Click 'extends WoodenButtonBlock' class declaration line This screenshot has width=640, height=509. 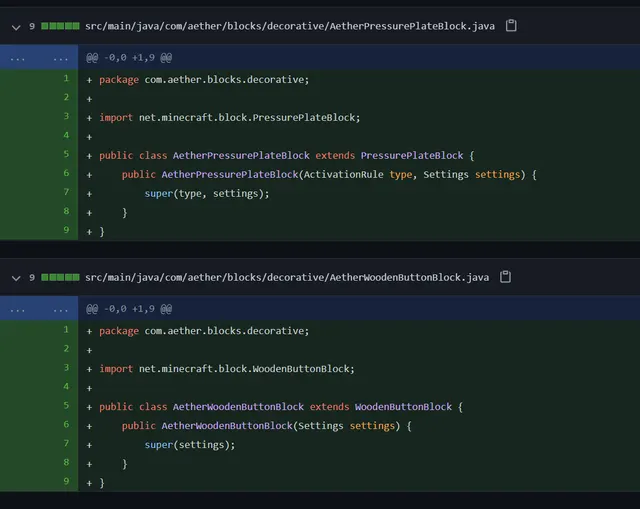coord(281,407)
